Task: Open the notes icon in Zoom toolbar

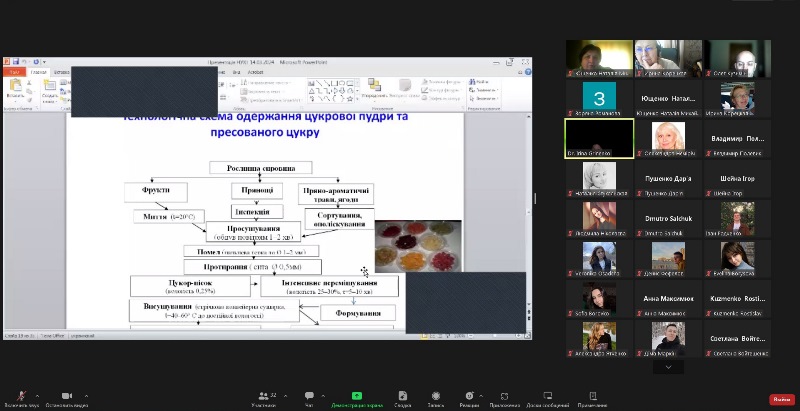Action: pos(591,396)
